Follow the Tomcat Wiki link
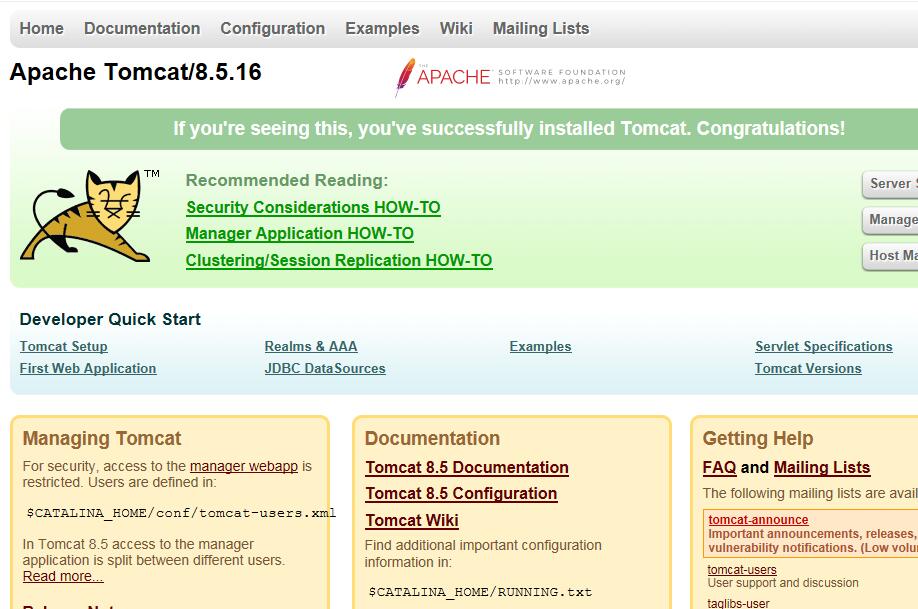Image resolution: width=918 pixels, height=609 pixels. tap(412, 521)
